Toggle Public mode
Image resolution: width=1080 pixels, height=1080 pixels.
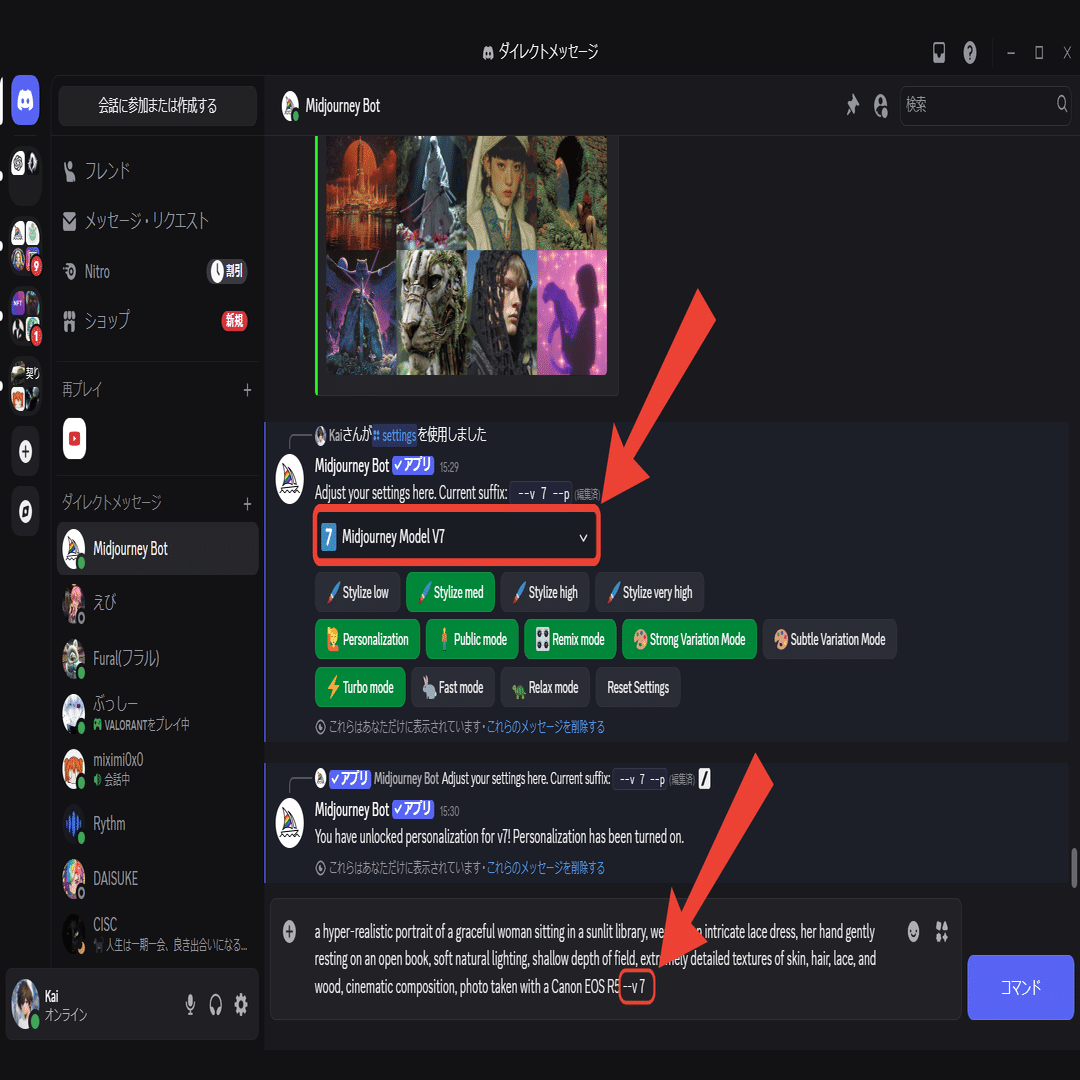[x=472, y=639]
